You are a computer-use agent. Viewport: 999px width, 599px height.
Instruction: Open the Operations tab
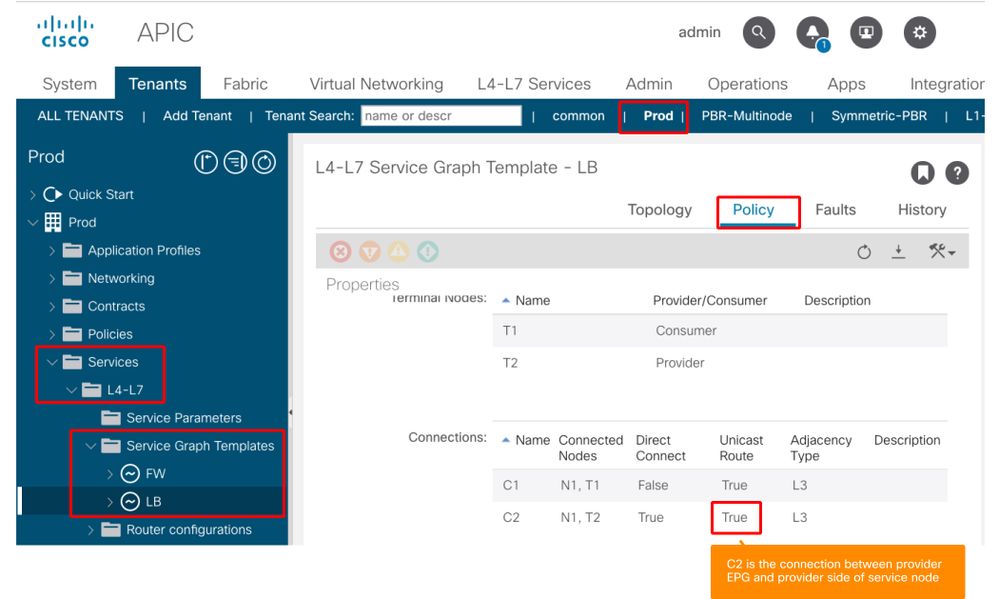747,84
